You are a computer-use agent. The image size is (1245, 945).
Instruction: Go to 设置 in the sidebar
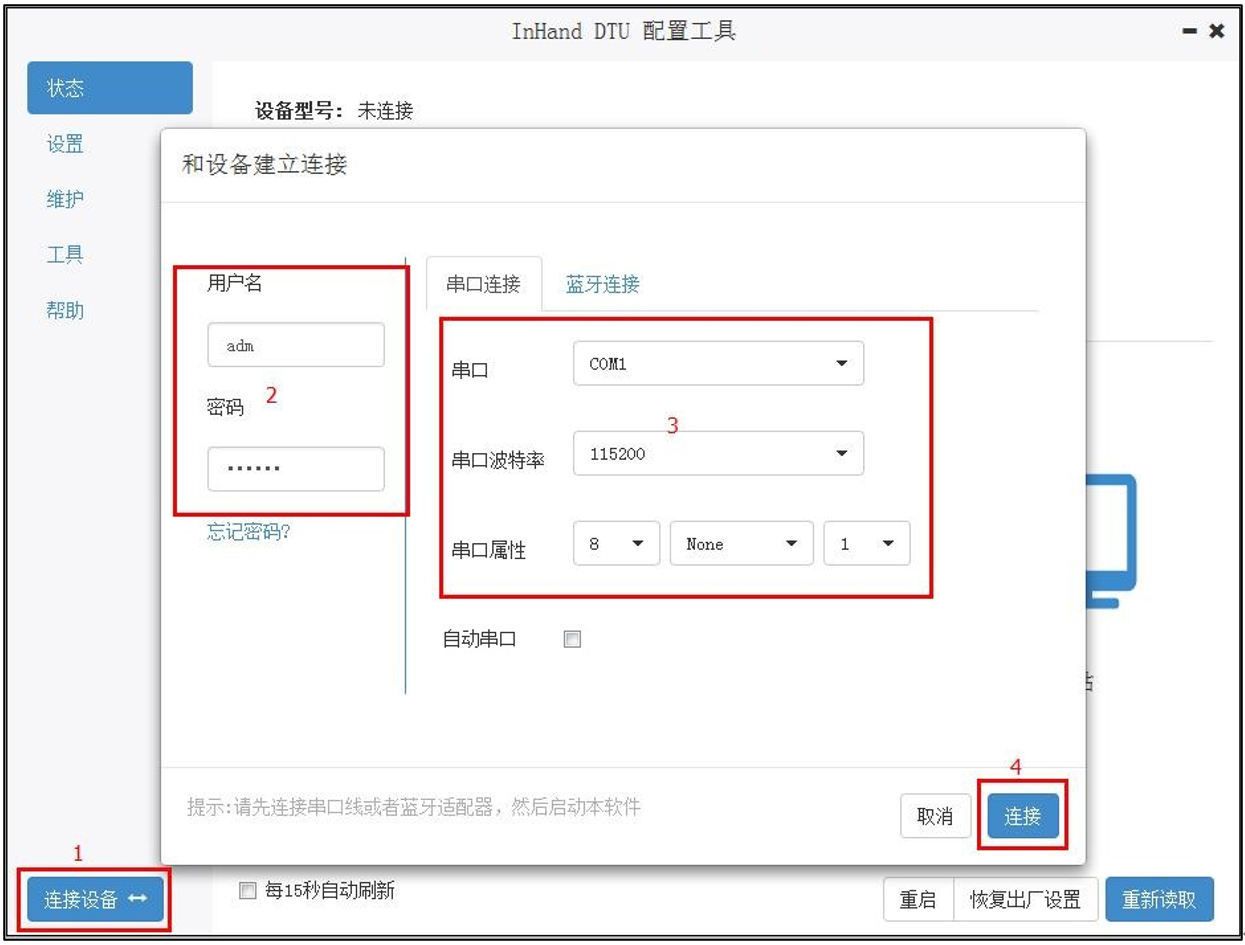coord(65,144)
